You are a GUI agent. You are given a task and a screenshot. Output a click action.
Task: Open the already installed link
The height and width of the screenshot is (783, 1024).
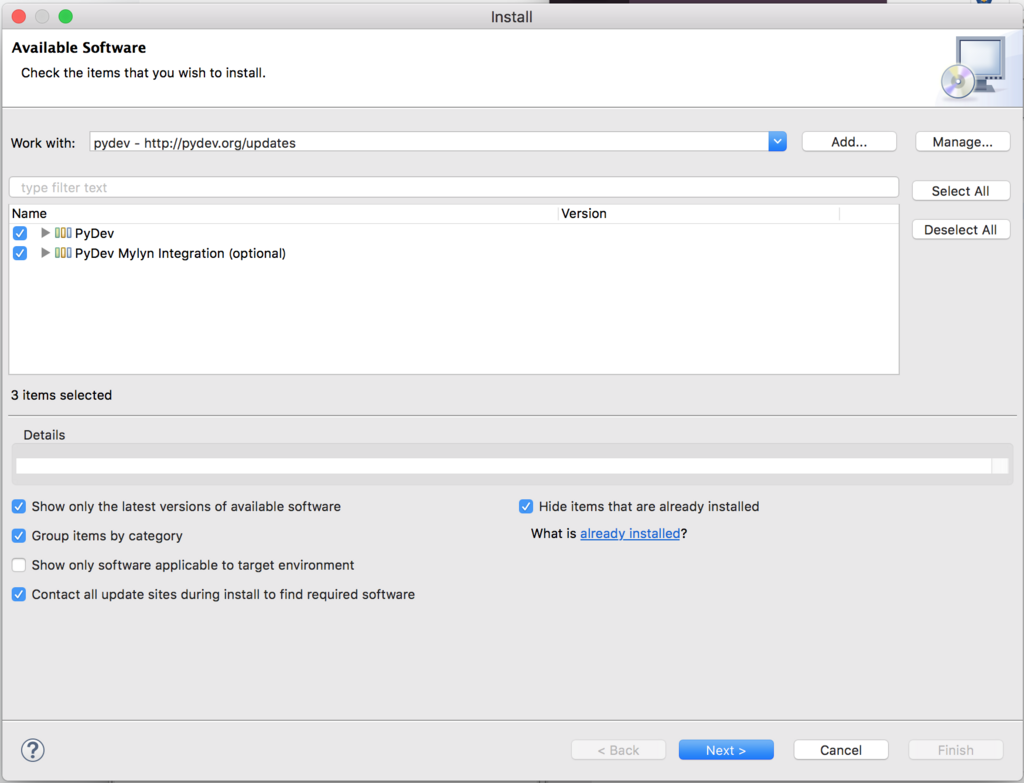[x=630, y=534]
